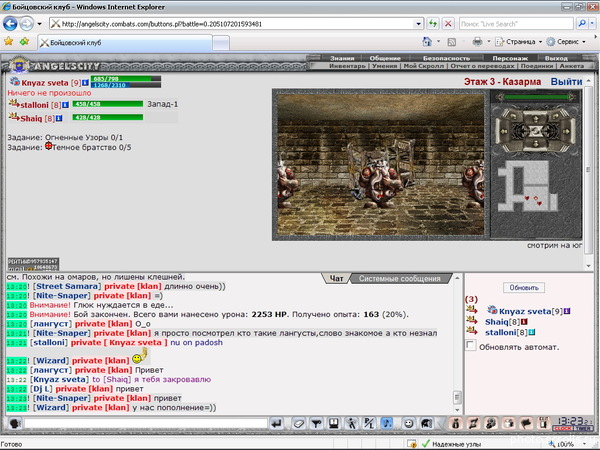This screenshot has height=450, width=600.
Task: Click the figure icon right of the scroll icon
Action: (x=491, y=423)
